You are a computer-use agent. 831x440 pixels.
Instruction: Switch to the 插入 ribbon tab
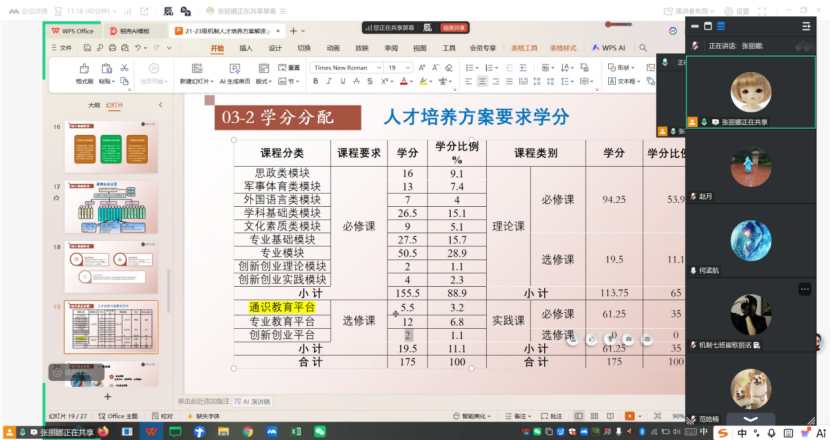click(246, 47)
